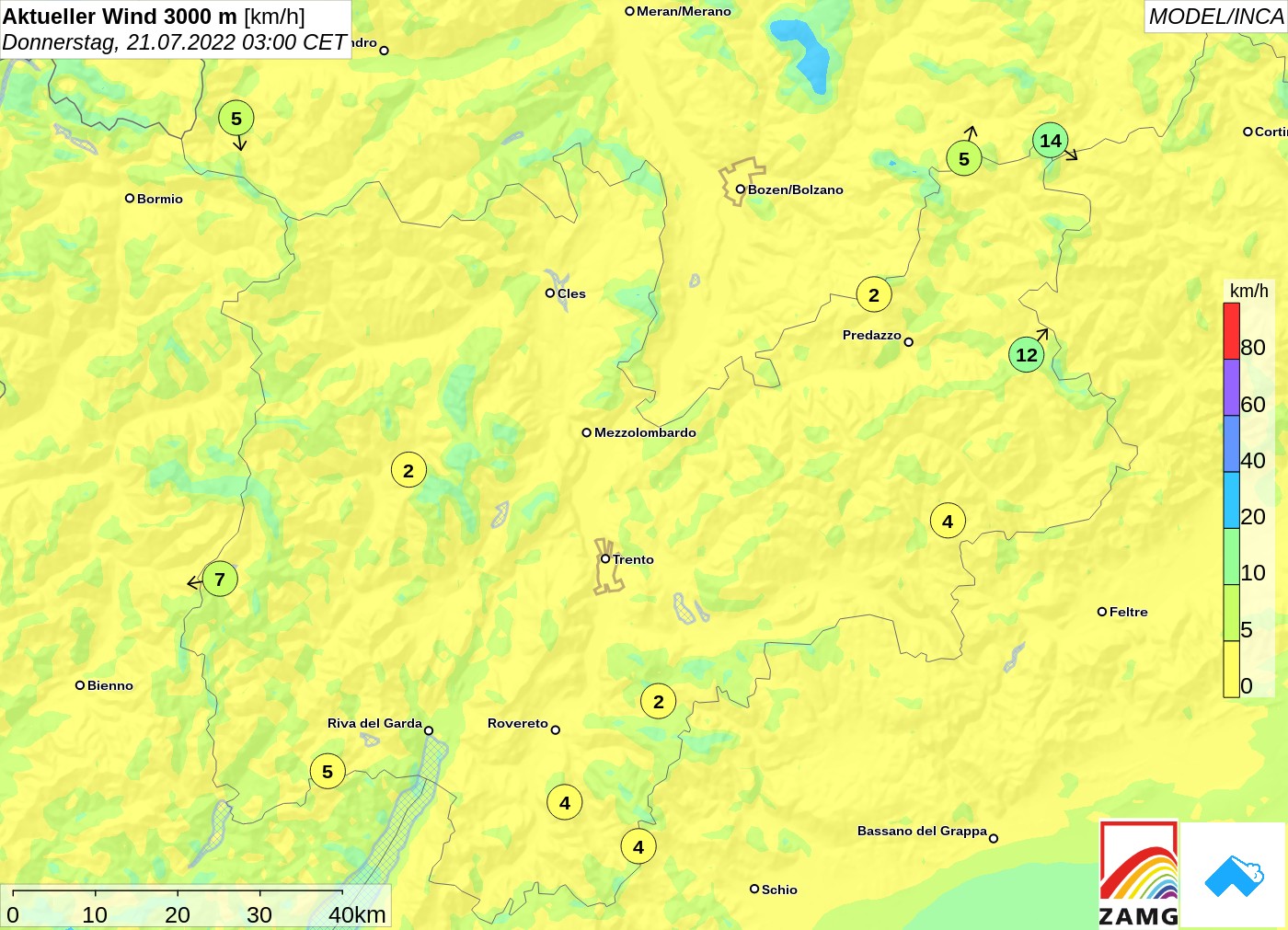Viewport: 1288px width, 930px height.
Task: Click the Donnerstag 21.07.2022 timestamp
Action: [x=175, y=42]
